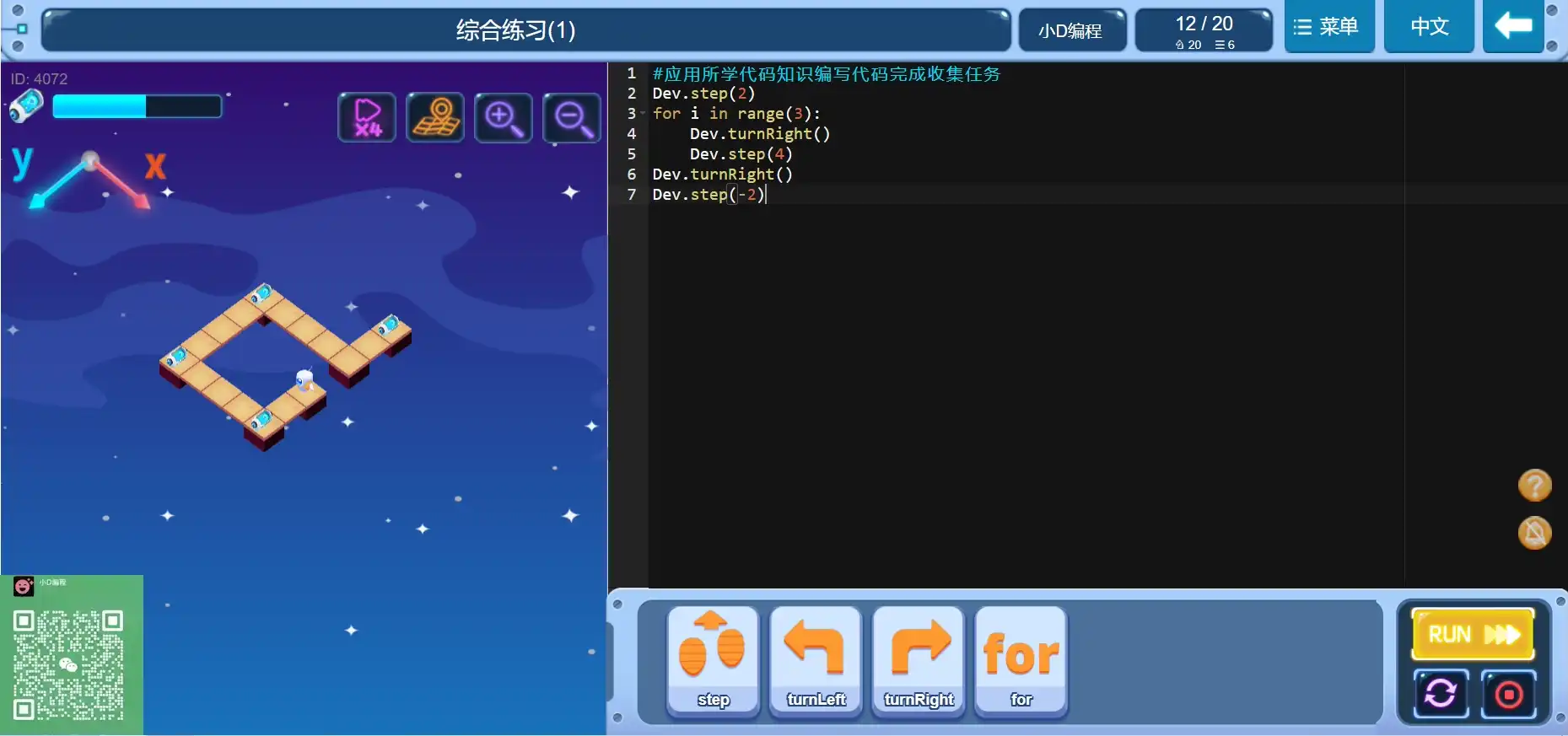Reset the level with refresh icon
Image resolution: width=1568 pixels, height=736 pixels.
tap(1441, 695)
